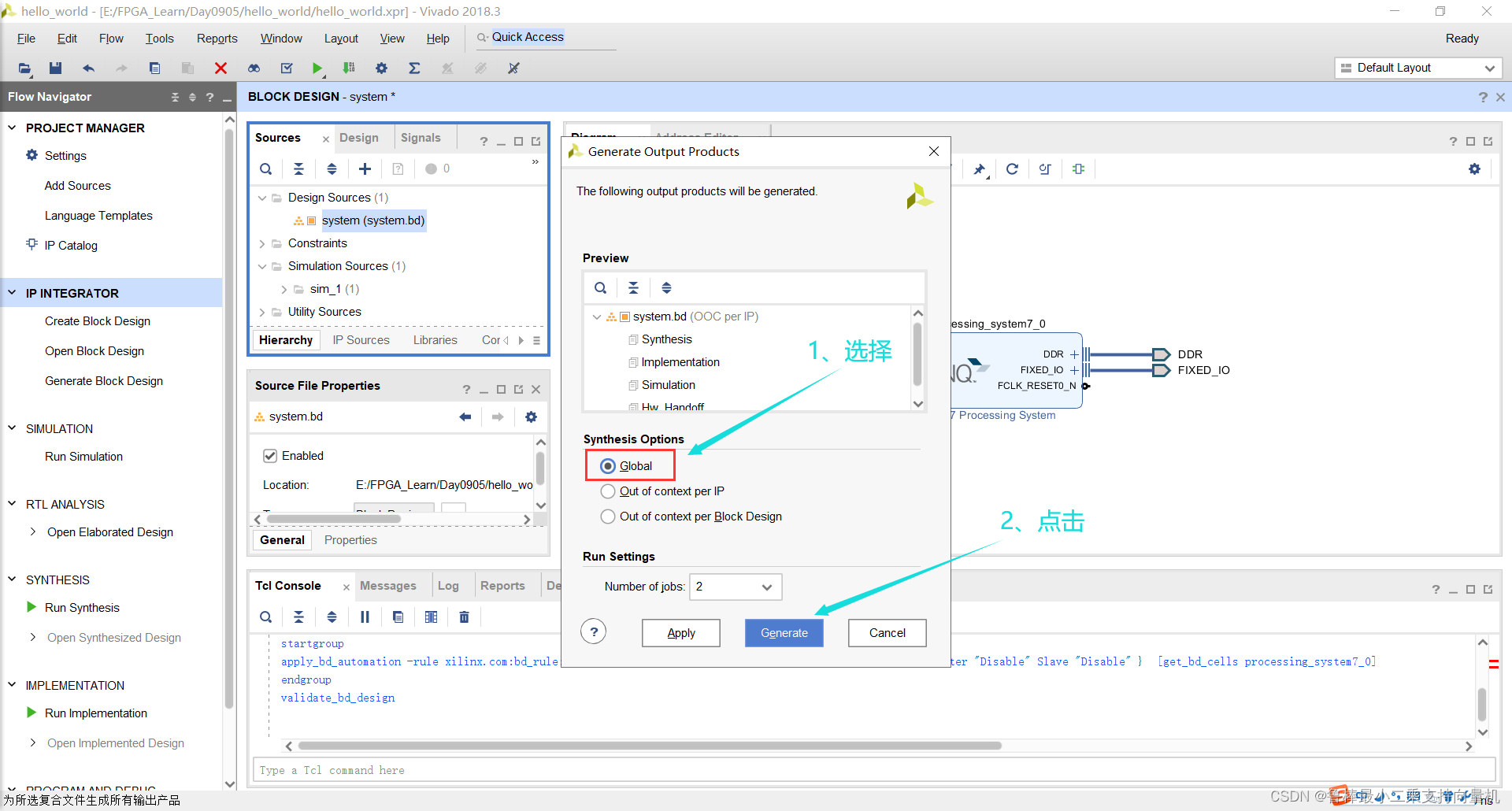The image size is (1512, 811).
Task: Click the Save icon in the main toolbar
Action: click(x=55, y=69)
